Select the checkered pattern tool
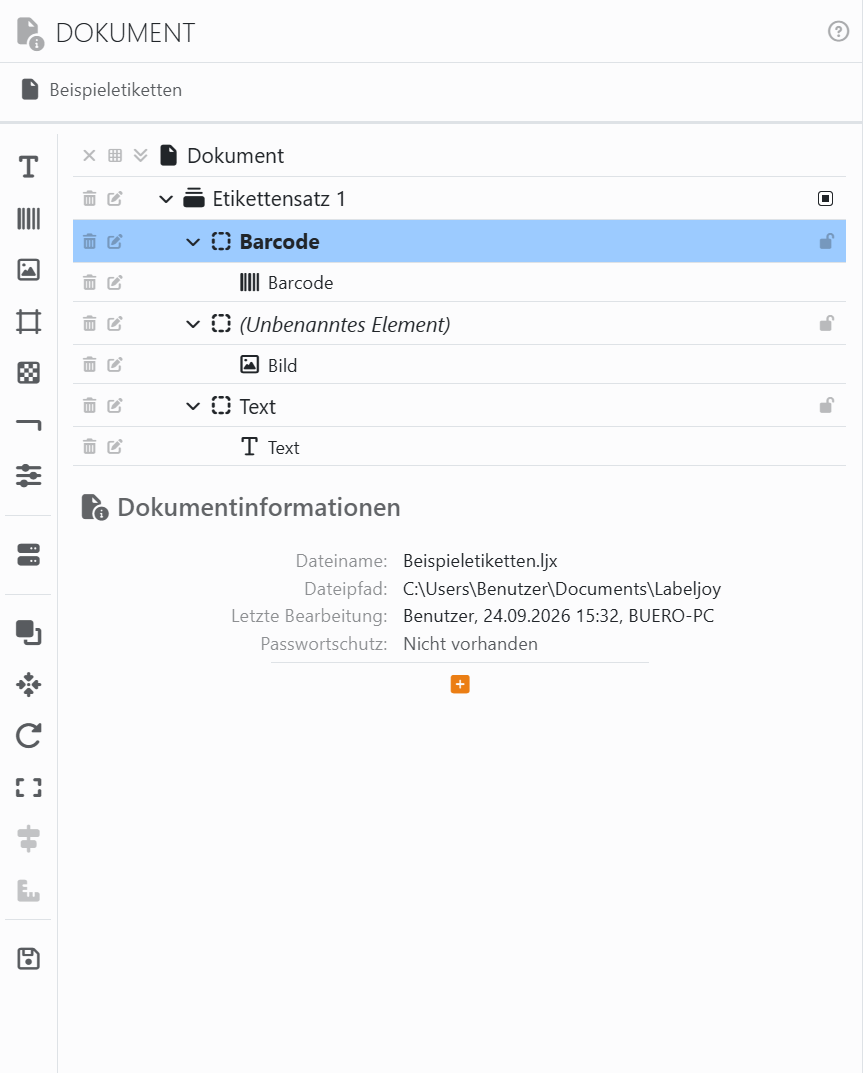Image resolution: width=863 pixels, height=1073 pixels. (28, 373)
